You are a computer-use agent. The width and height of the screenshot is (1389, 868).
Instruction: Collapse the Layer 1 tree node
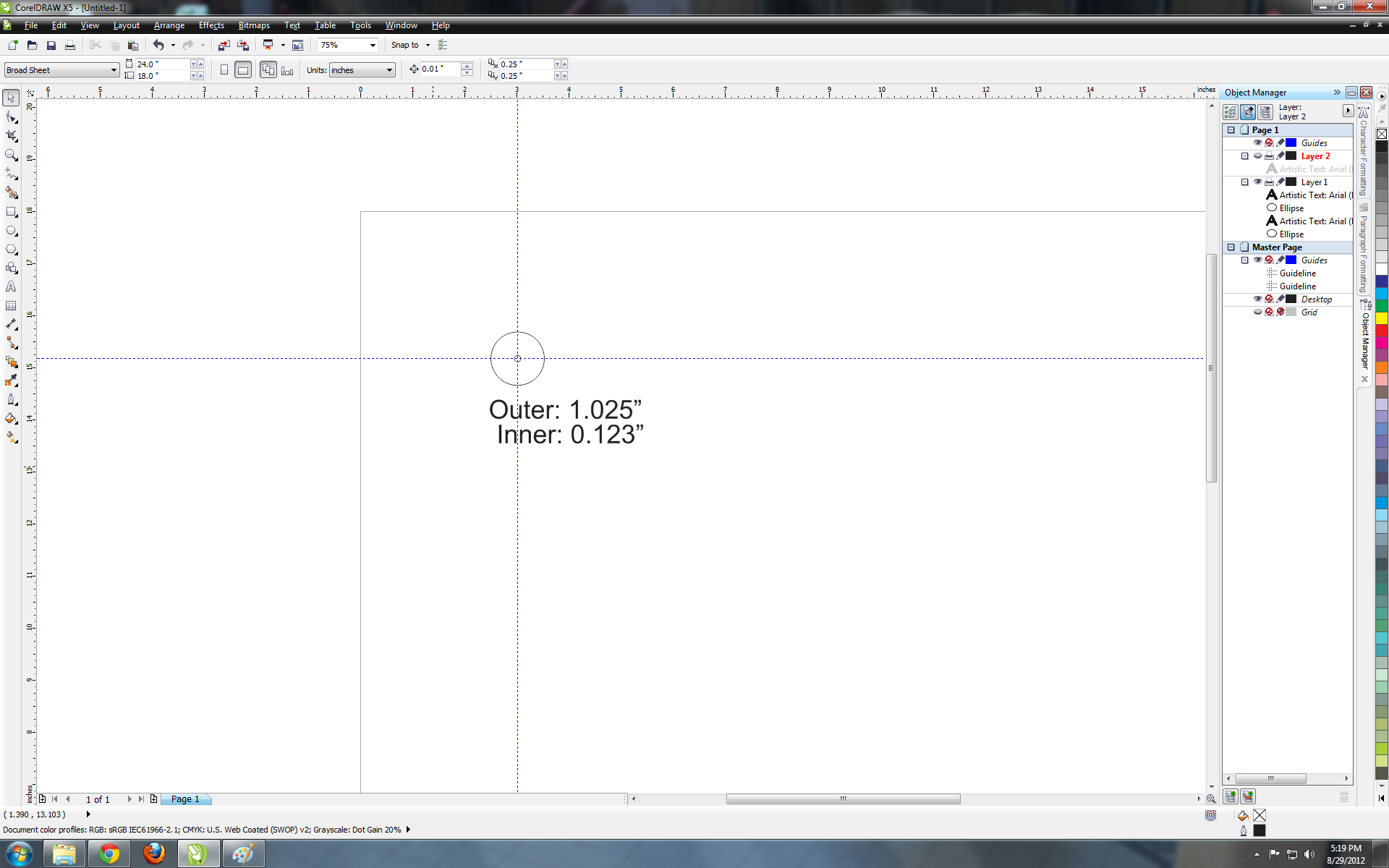click(x=1244, y=182)
